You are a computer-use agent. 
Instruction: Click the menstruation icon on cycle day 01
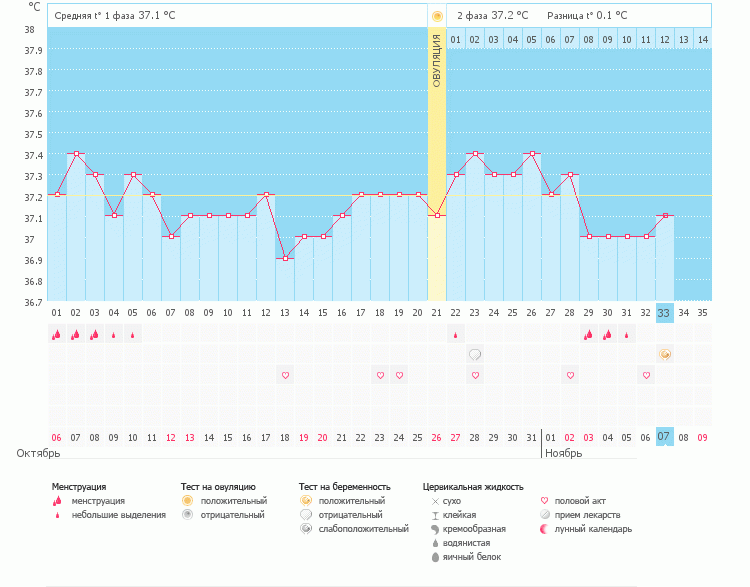56,335
